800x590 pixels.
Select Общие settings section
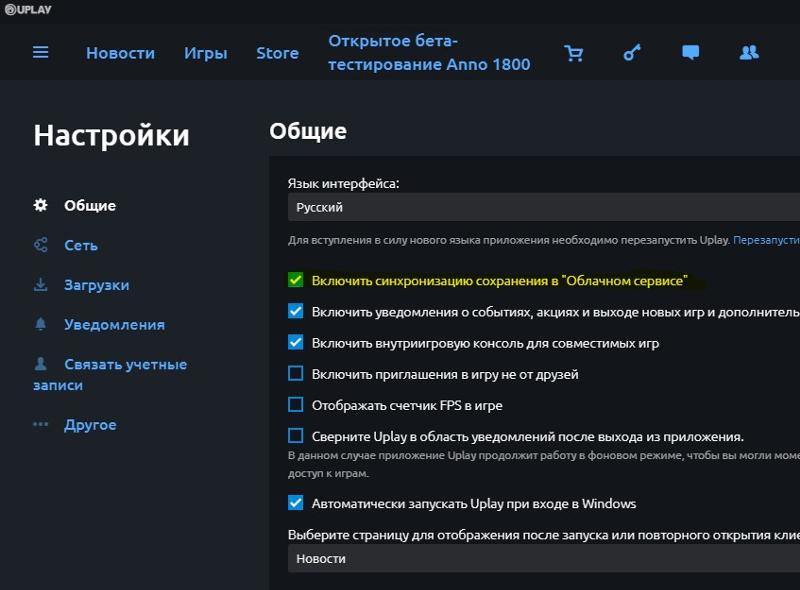tap(90, 205)
